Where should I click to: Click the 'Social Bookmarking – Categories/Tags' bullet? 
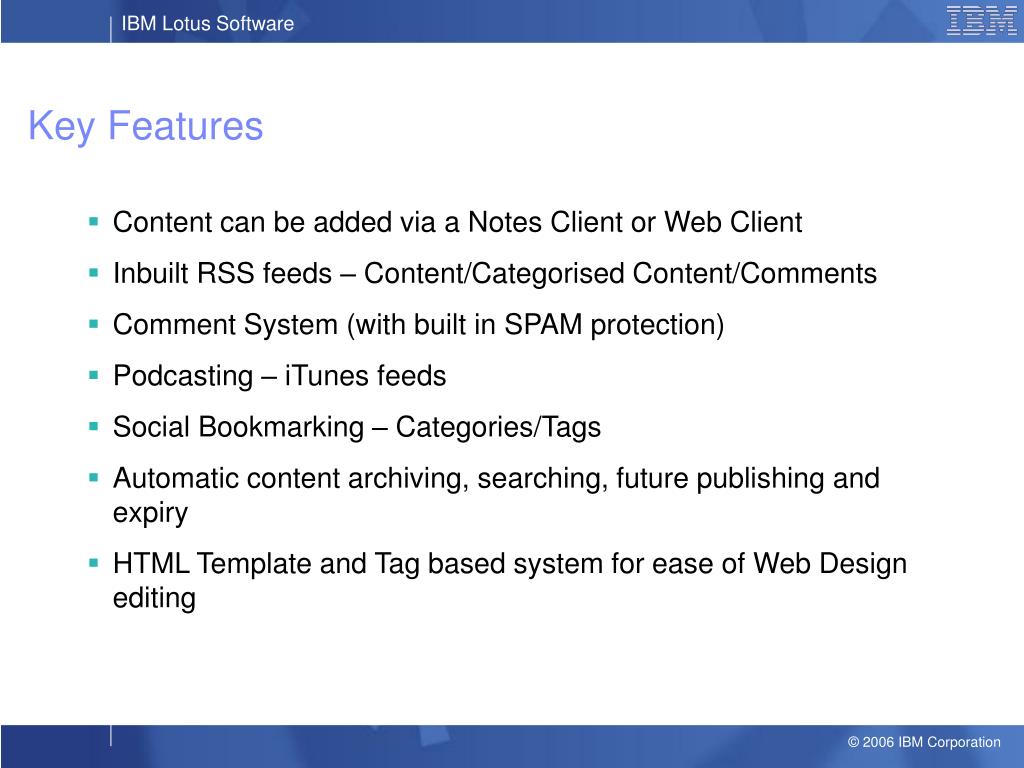pos(357,428)
